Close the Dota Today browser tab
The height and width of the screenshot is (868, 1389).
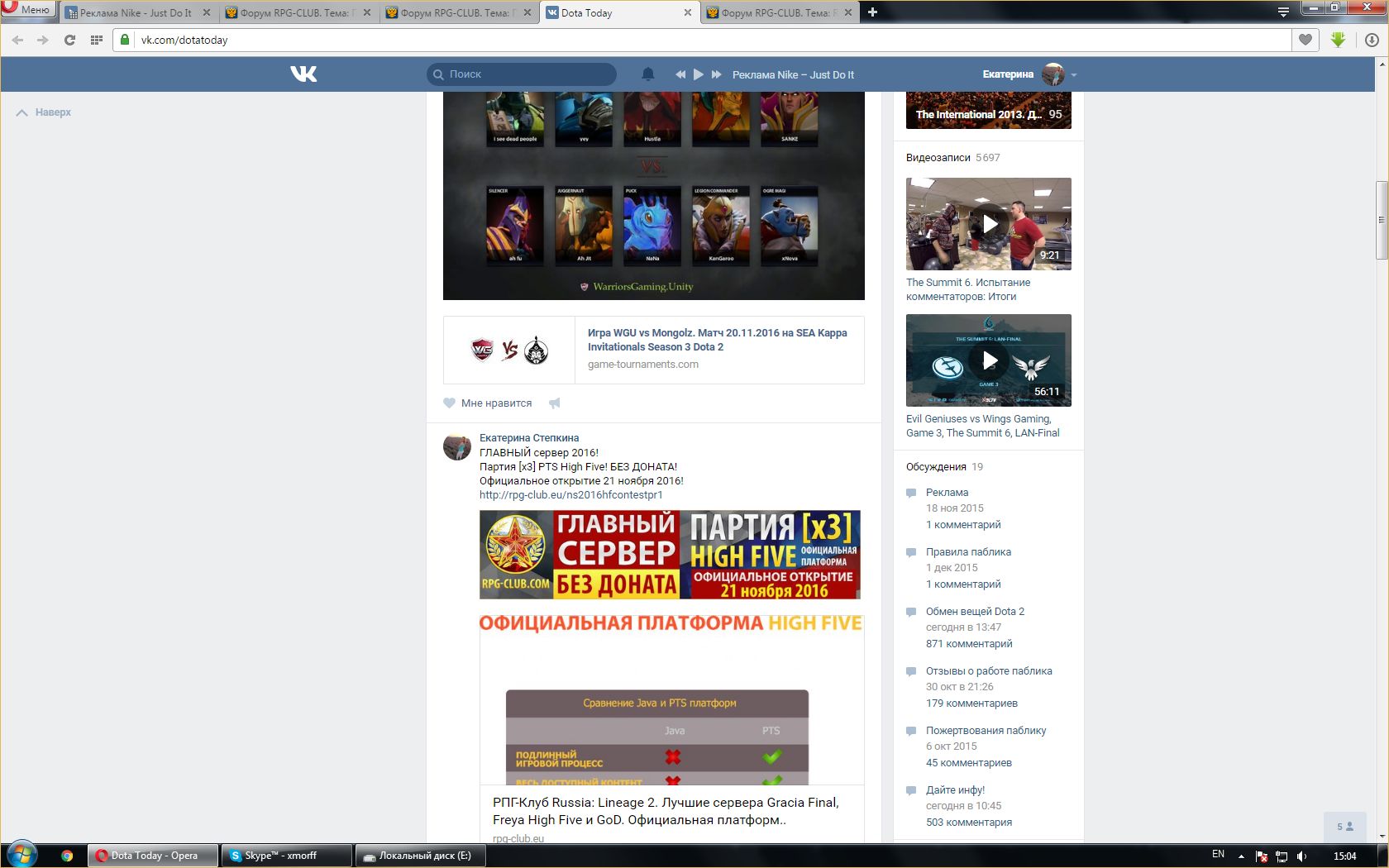pyautogui.click(x=688, y=13)
